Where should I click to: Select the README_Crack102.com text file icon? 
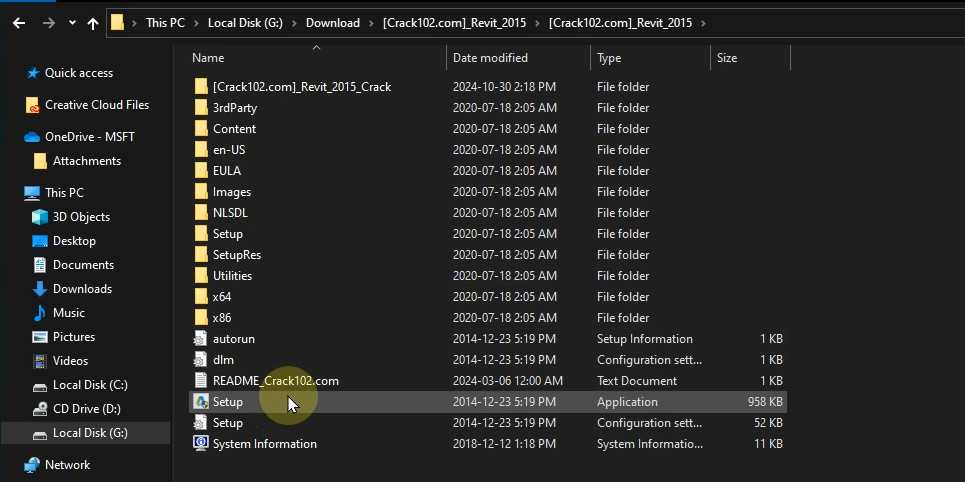(x=201, y=381)
